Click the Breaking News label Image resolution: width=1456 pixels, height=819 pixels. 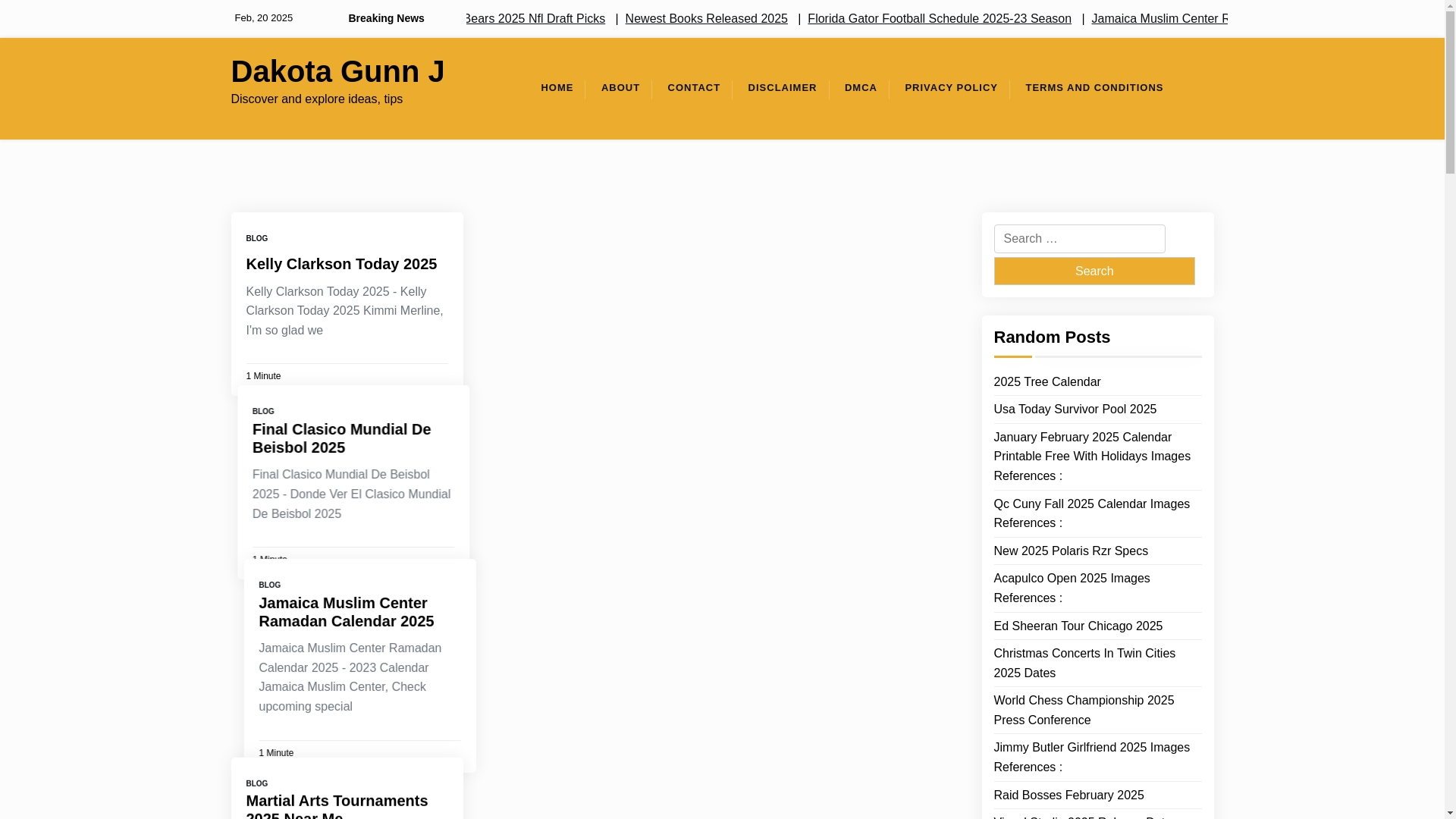[386, 18]
